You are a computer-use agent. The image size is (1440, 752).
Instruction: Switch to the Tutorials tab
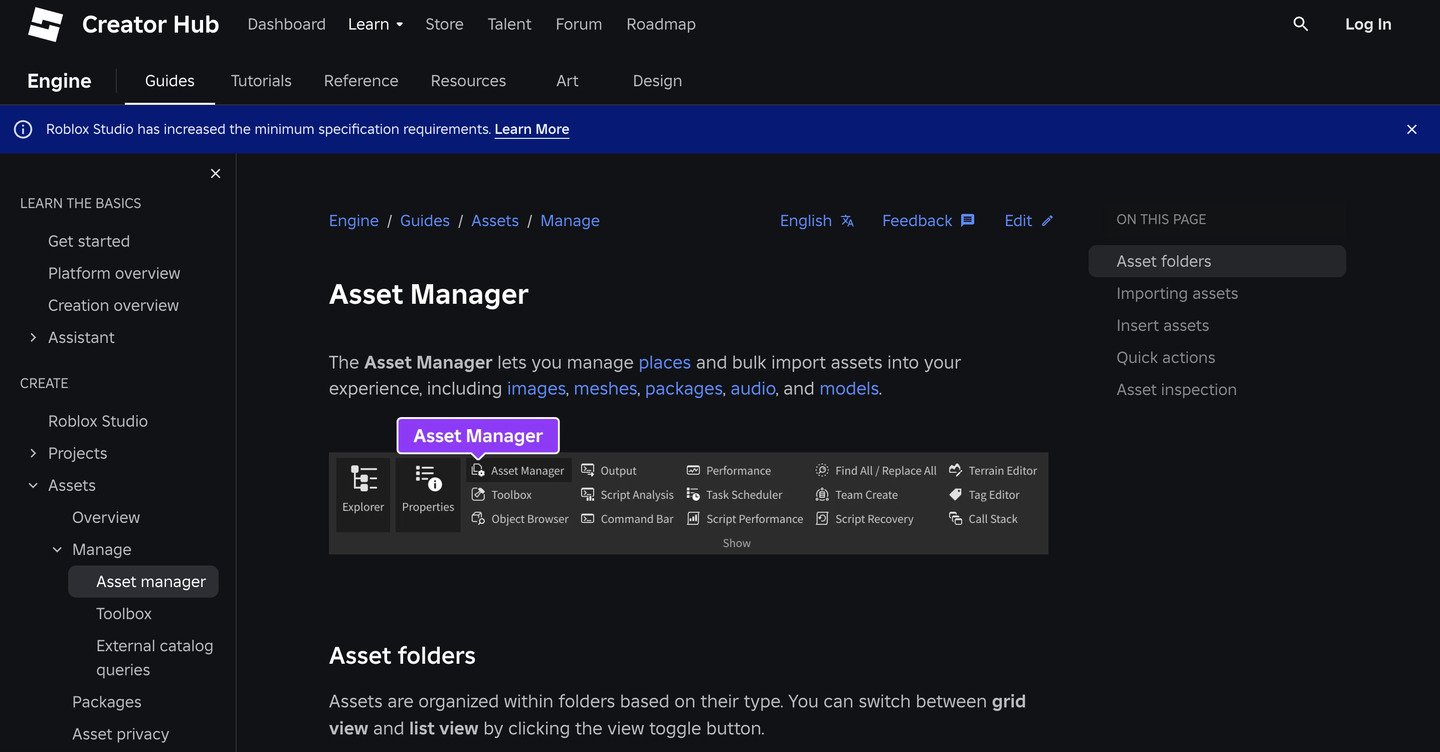[x=261, y=81]
